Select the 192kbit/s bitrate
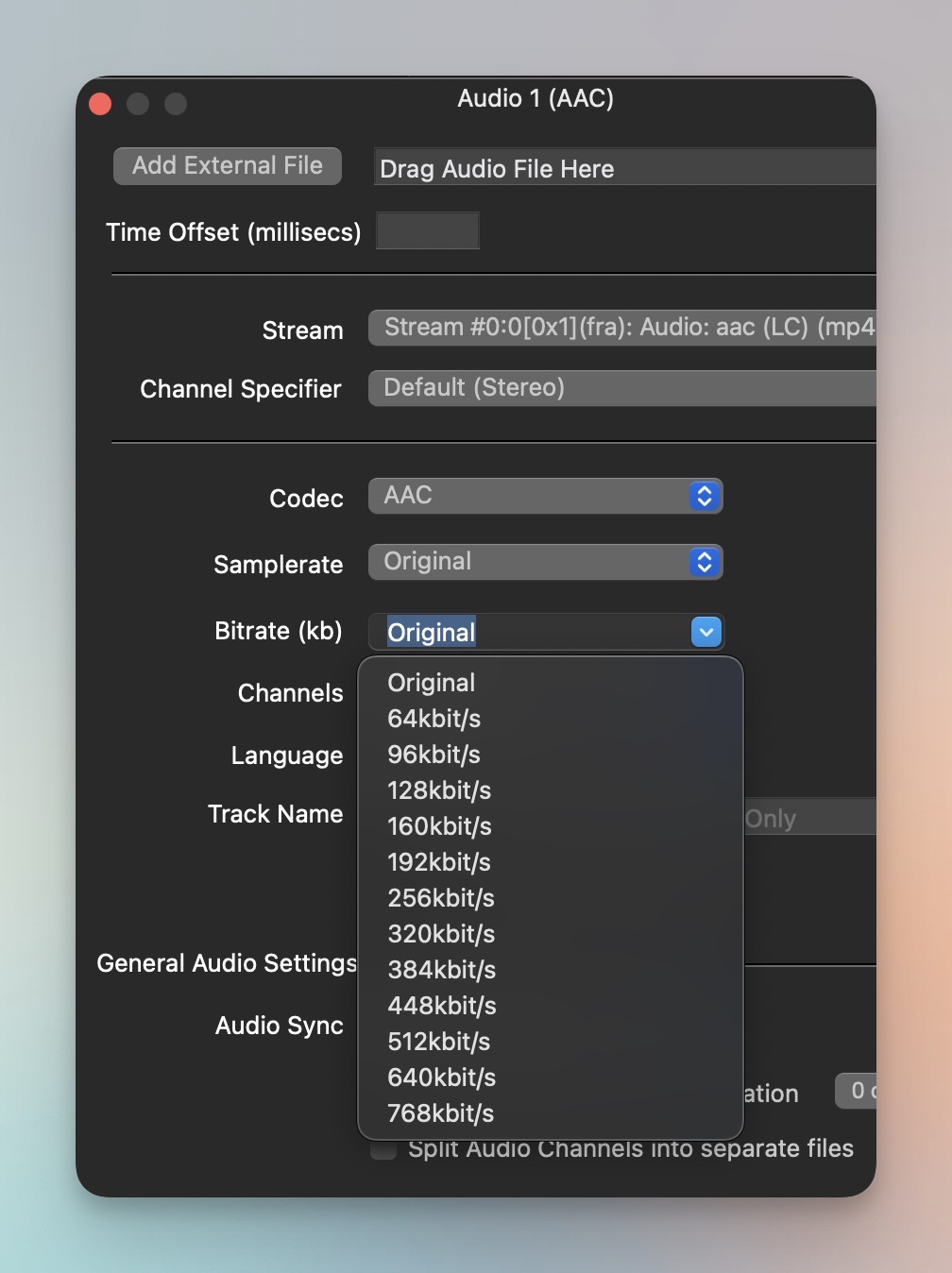 click(439, 862)
